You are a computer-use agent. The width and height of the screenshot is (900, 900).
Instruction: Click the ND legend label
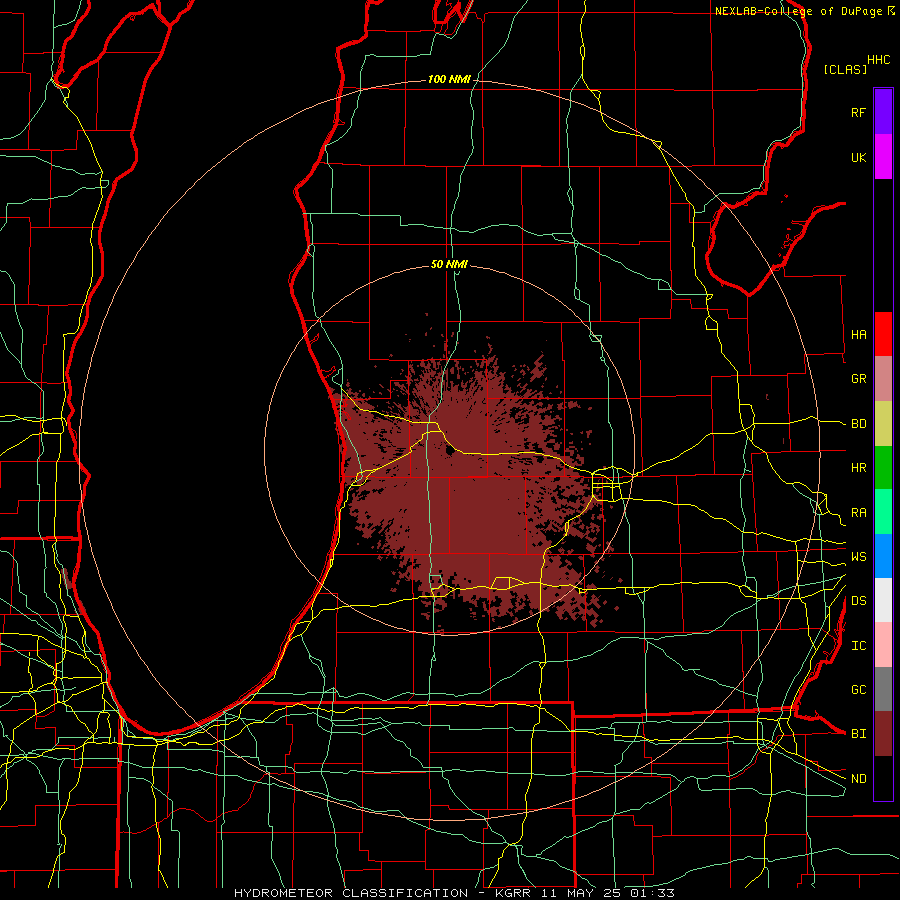pos(858,779)
